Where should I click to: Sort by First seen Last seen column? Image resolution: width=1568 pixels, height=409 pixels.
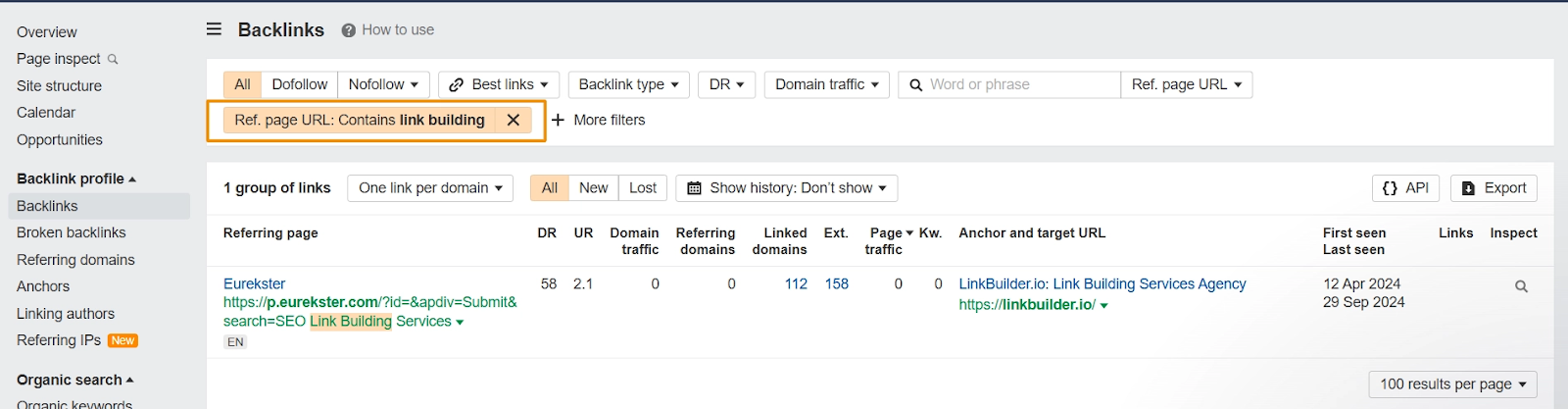pyautogui.click(x=1354, y=241)
